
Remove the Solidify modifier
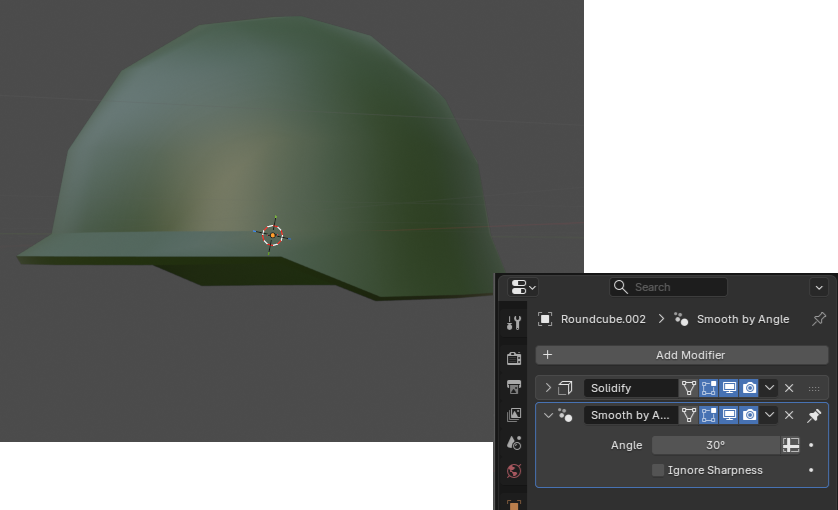[789, 388]
